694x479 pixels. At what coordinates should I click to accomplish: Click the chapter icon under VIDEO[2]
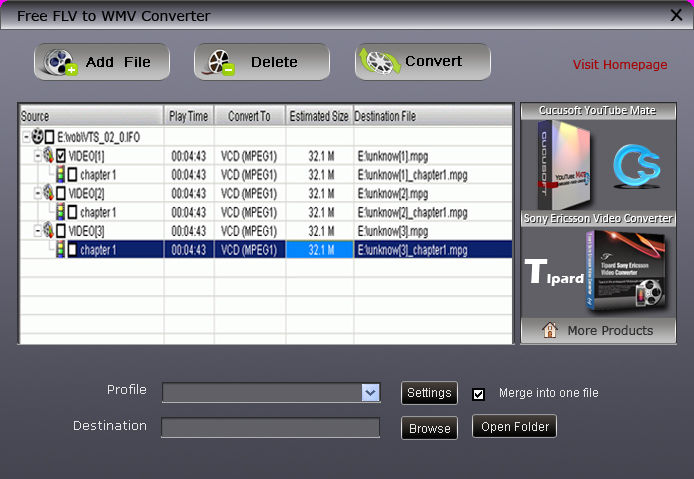click(x=59, y=212)
